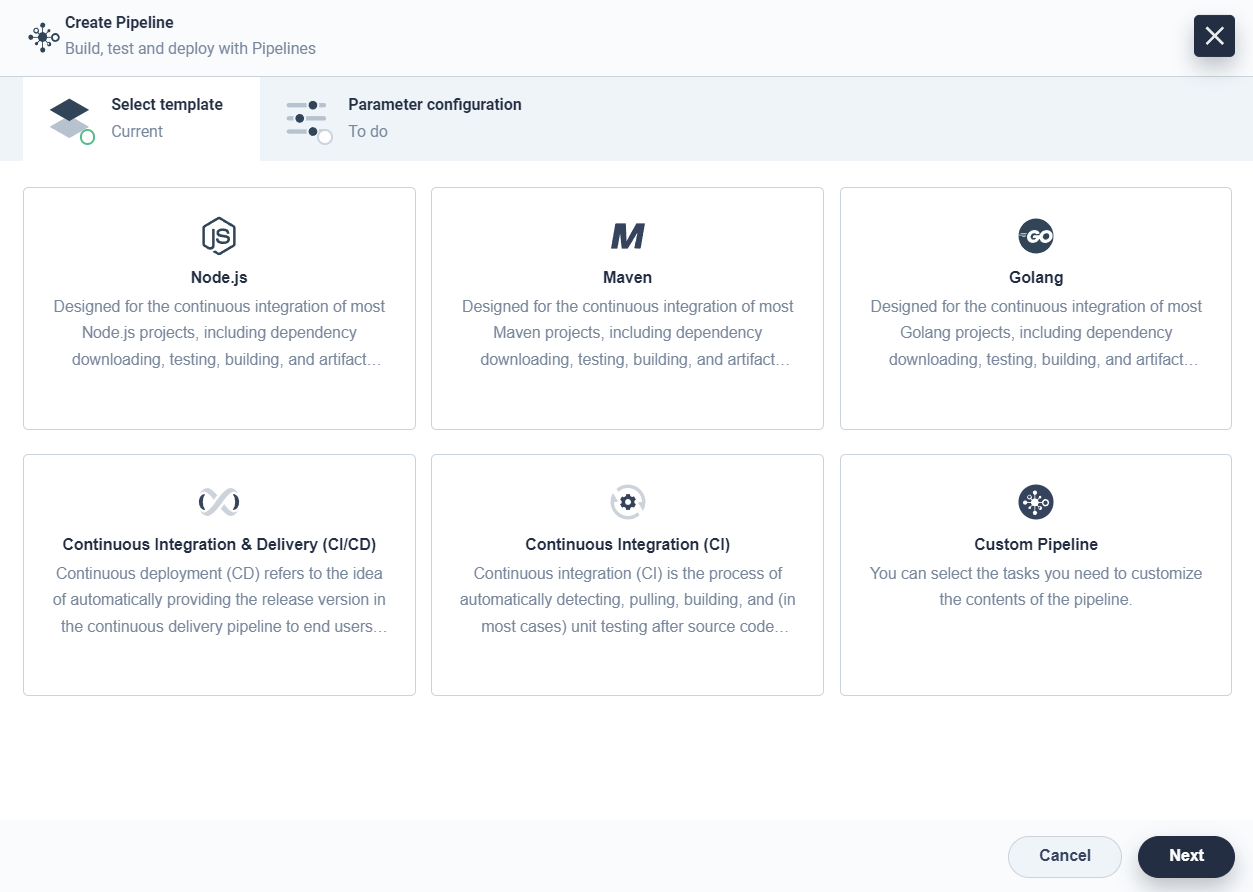1253x892 pixels.
Task: Select the Node.js template title
Action: click(x=219, y=278)
